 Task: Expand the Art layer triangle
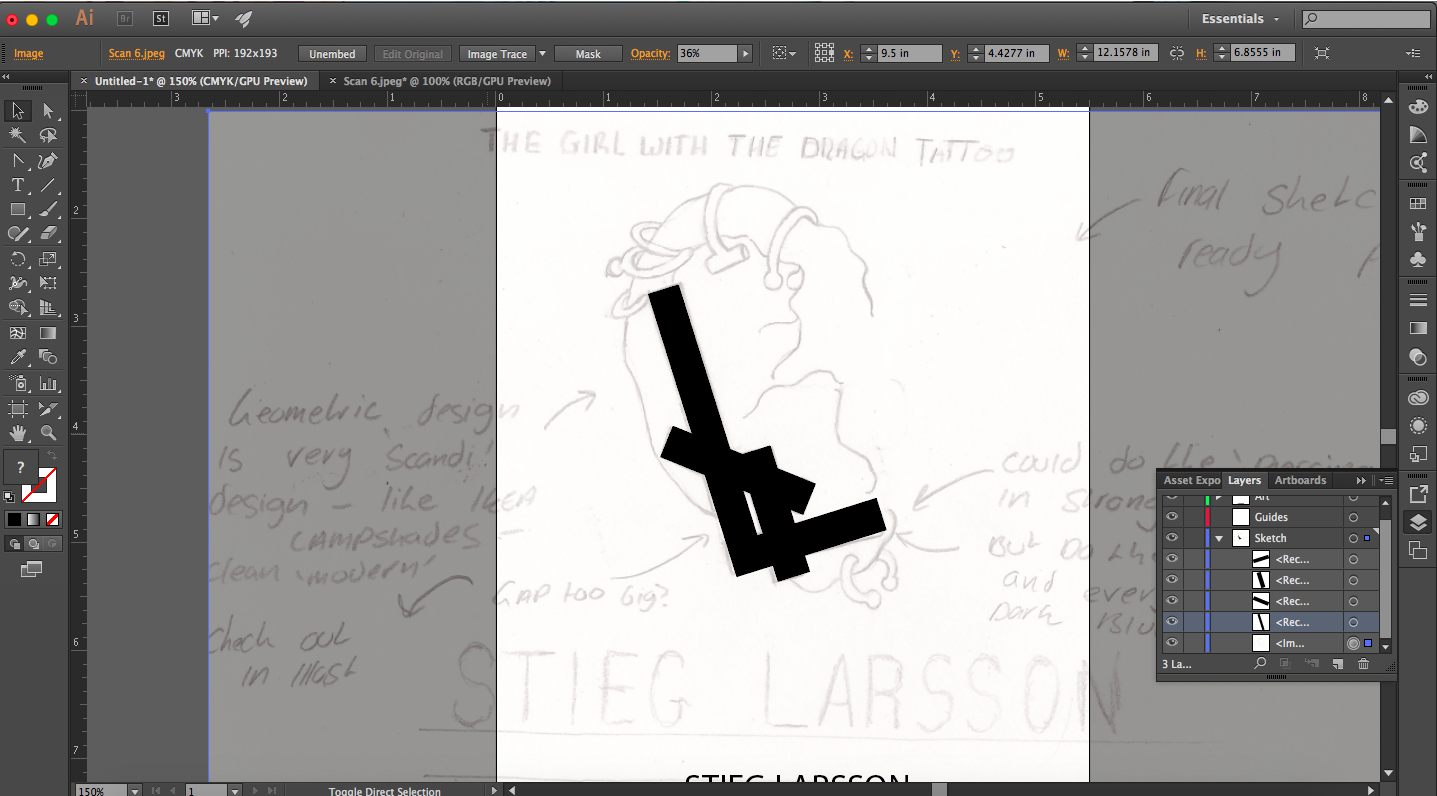pyautogui.click(x=1219, y=497)
